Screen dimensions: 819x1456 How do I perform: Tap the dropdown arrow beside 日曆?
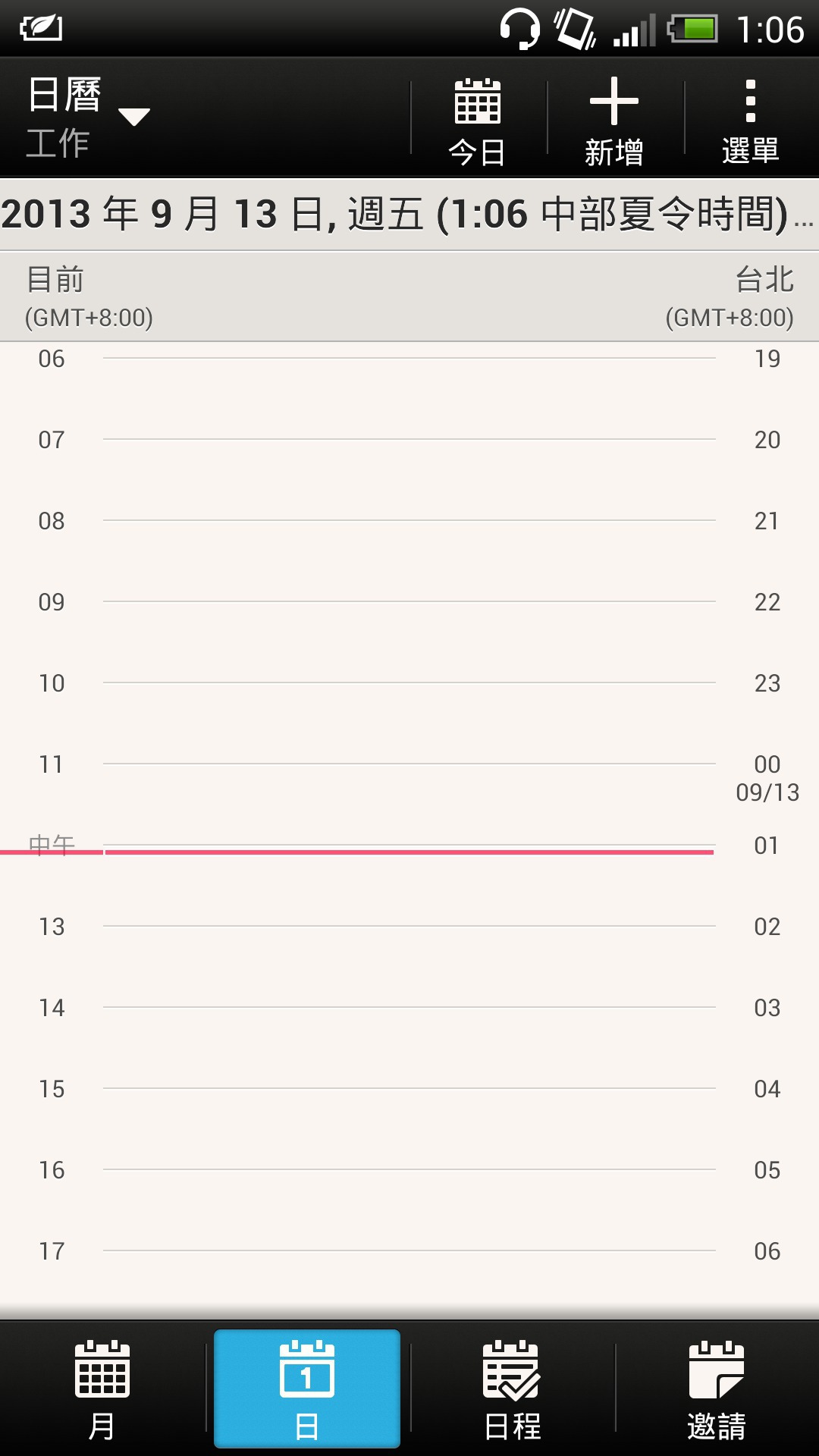134,117
